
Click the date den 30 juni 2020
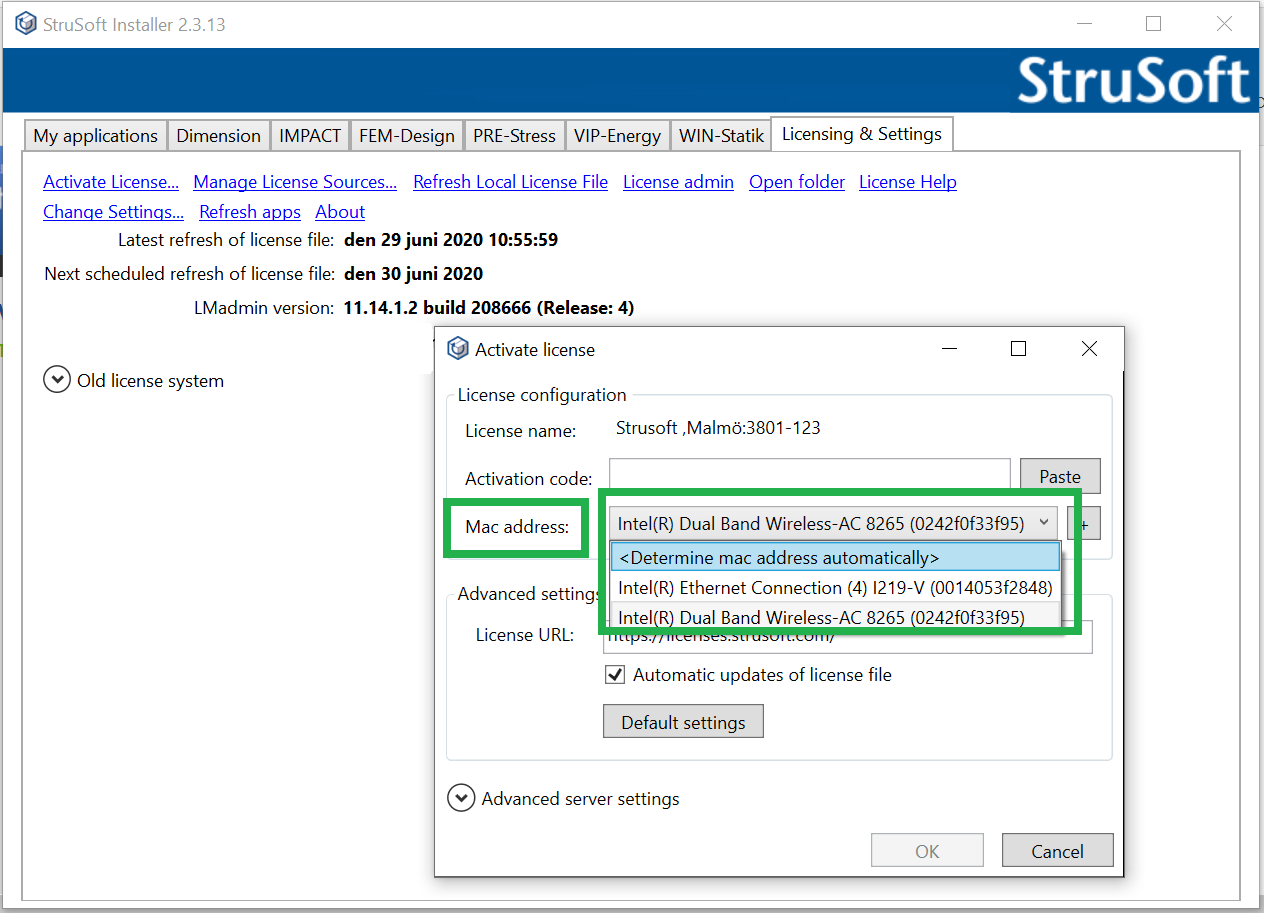(414, 274)
